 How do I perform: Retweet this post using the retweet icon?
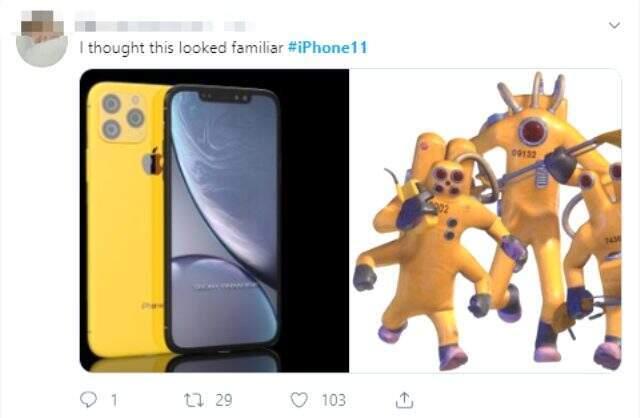(195, 400)
